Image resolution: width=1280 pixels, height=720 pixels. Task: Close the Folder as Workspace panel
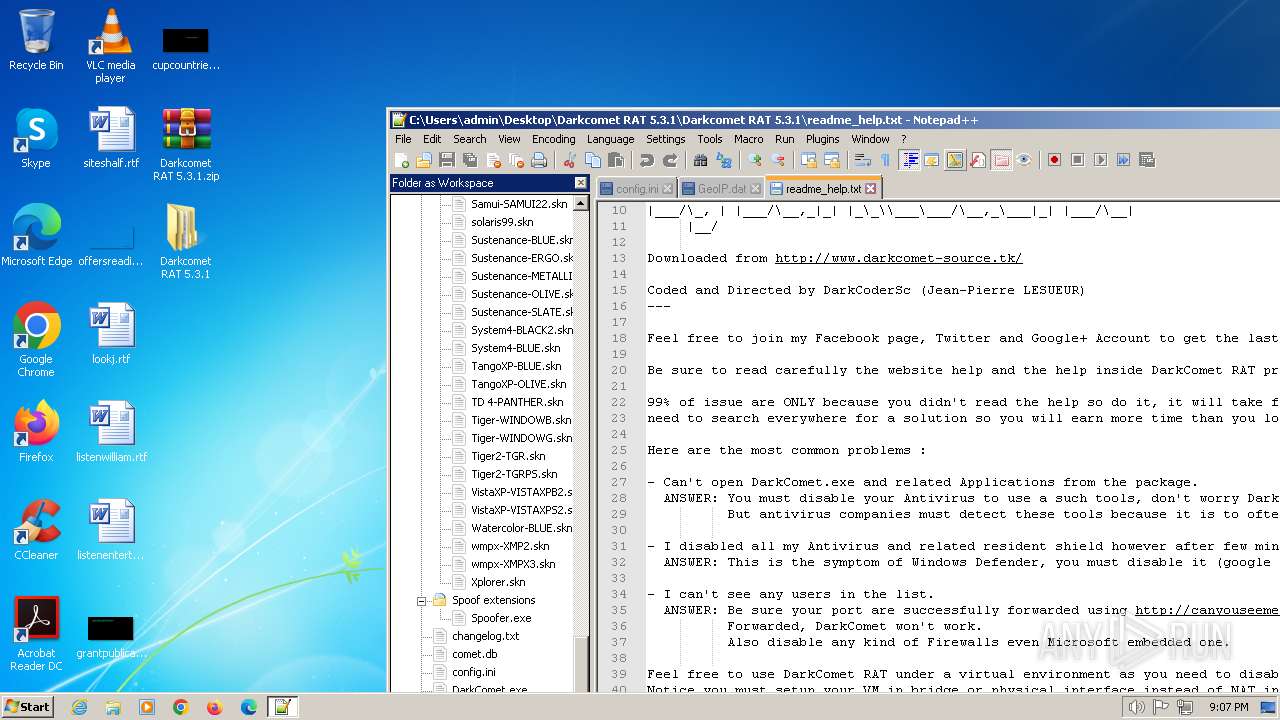pyautogui.click(x=580, y=183)
